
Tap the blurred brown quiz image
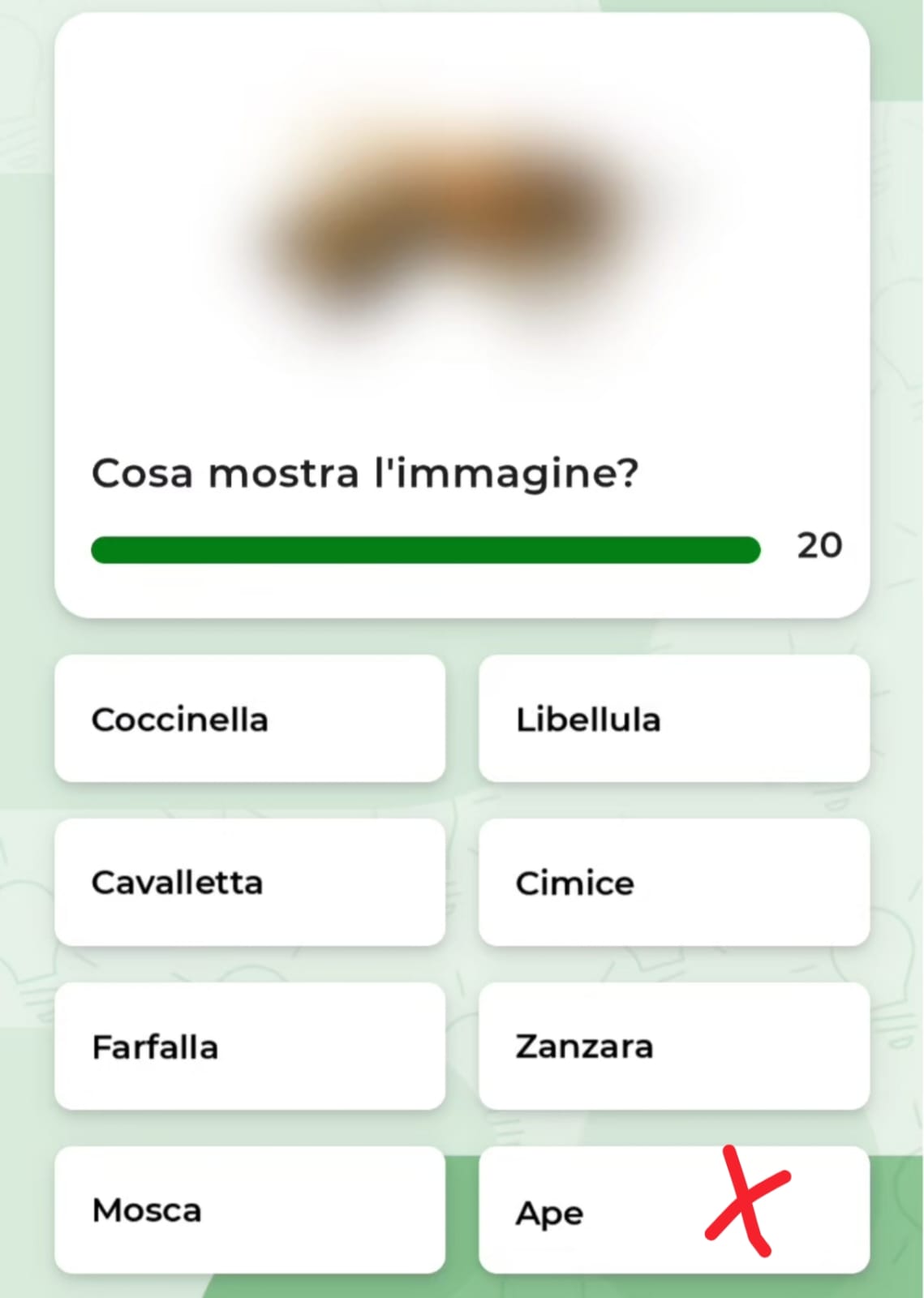(454, 219)
